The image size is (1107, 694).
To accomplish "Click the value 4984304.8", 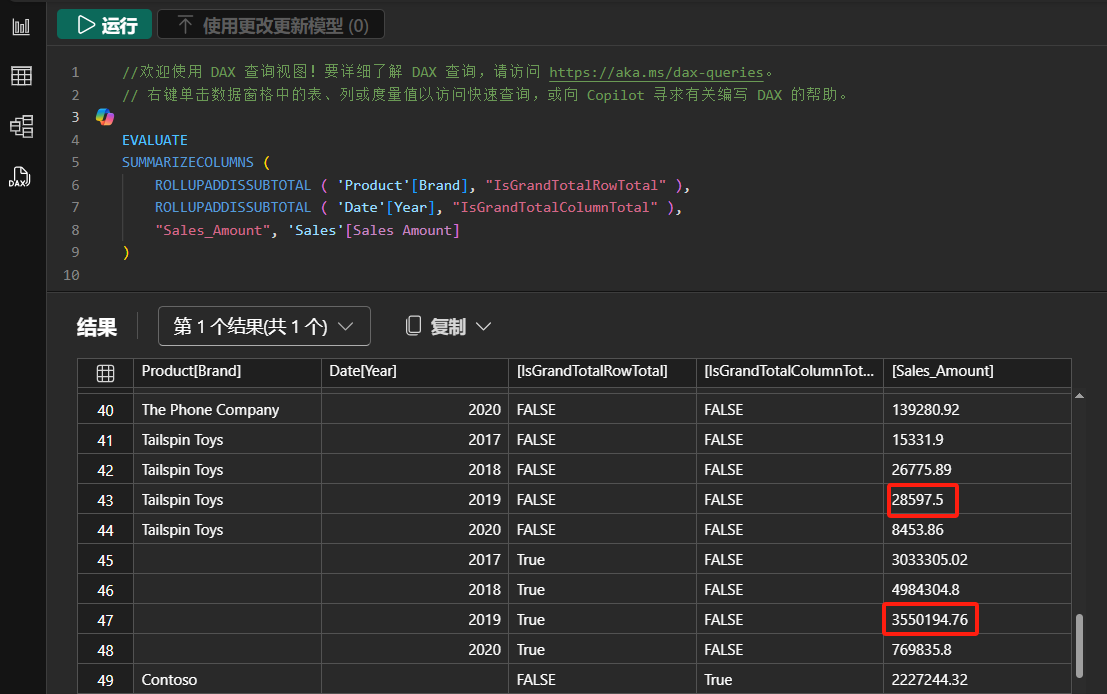I will pos(925,590).
